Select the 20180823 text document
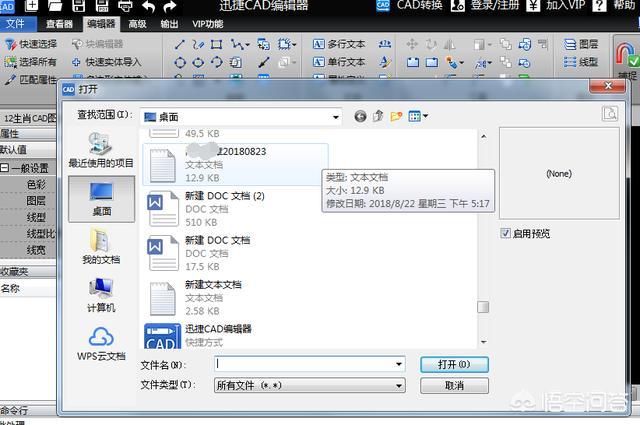Screen dimensions: 640x425 (x=235, y=164)
